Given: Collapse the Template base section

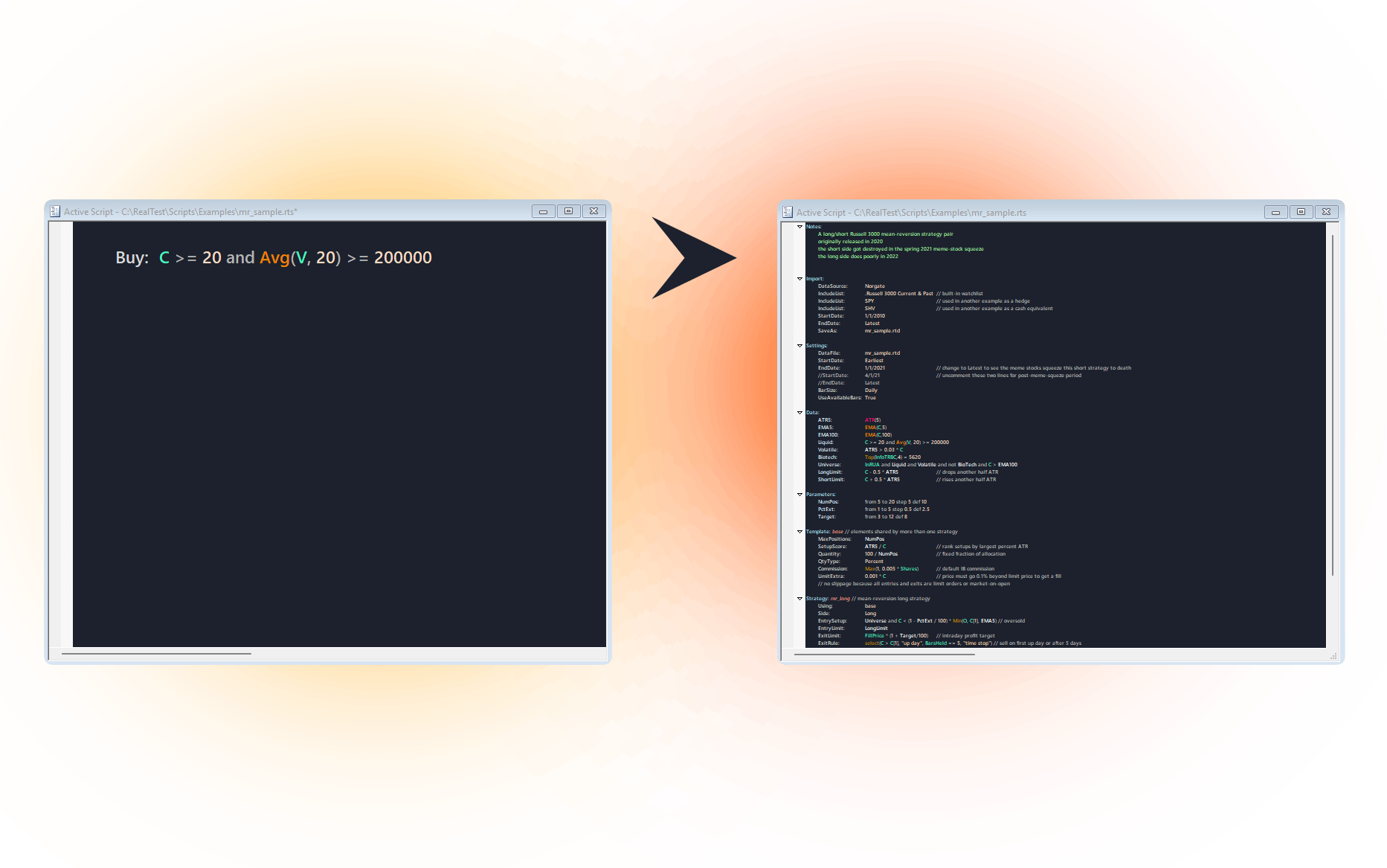Looking at the screenshot, I should click(x=800, y=532).
